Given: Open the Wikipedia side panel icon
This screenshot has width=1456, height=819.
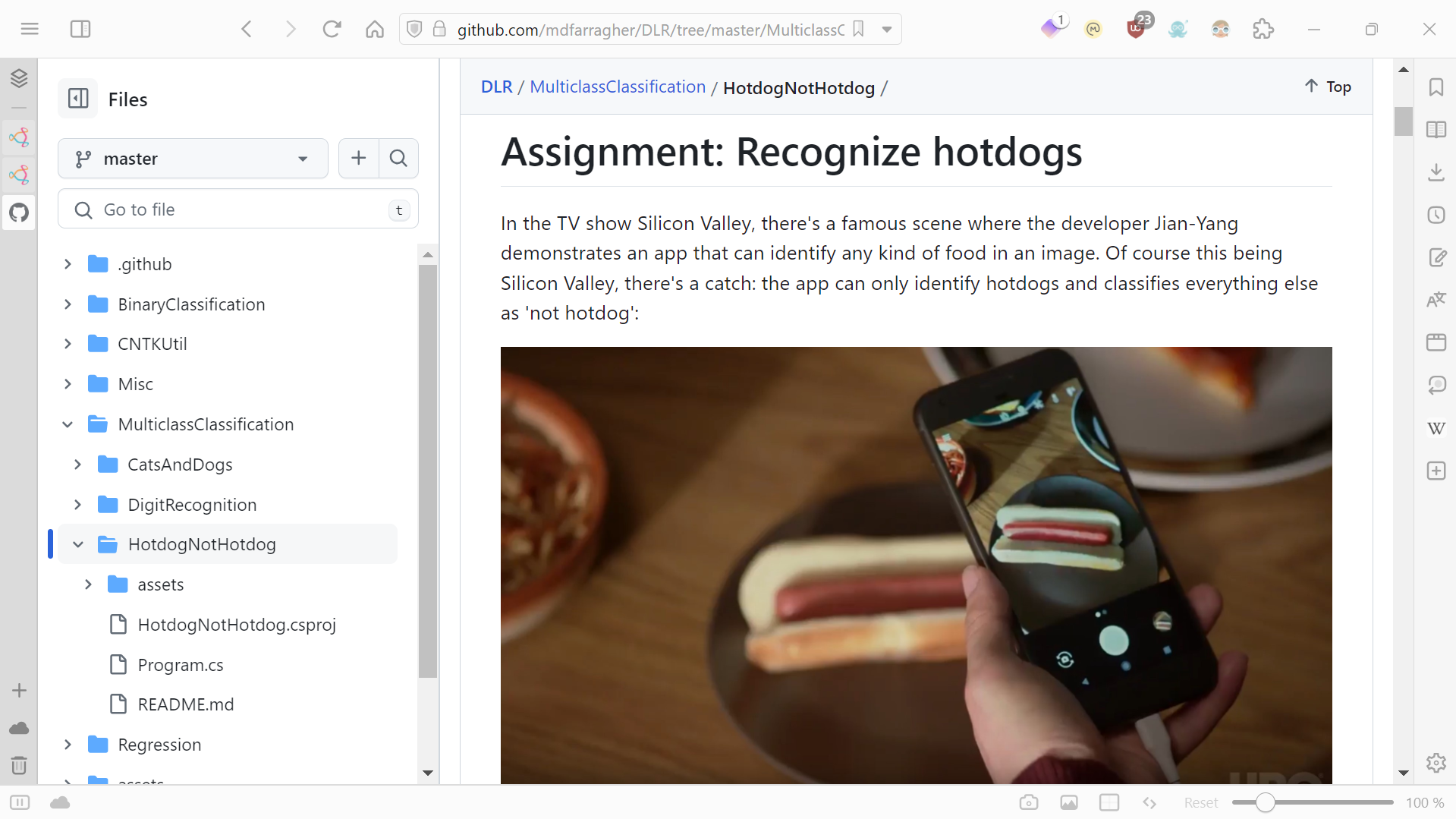Looking at the screenshot, I should click(x=1436, y=428).
